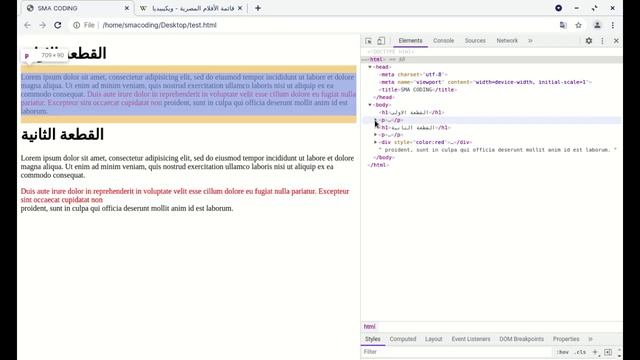Screen dimensions: 640x360
Task: Go back using browser back arrow
Action: click(x=27, y=25)
